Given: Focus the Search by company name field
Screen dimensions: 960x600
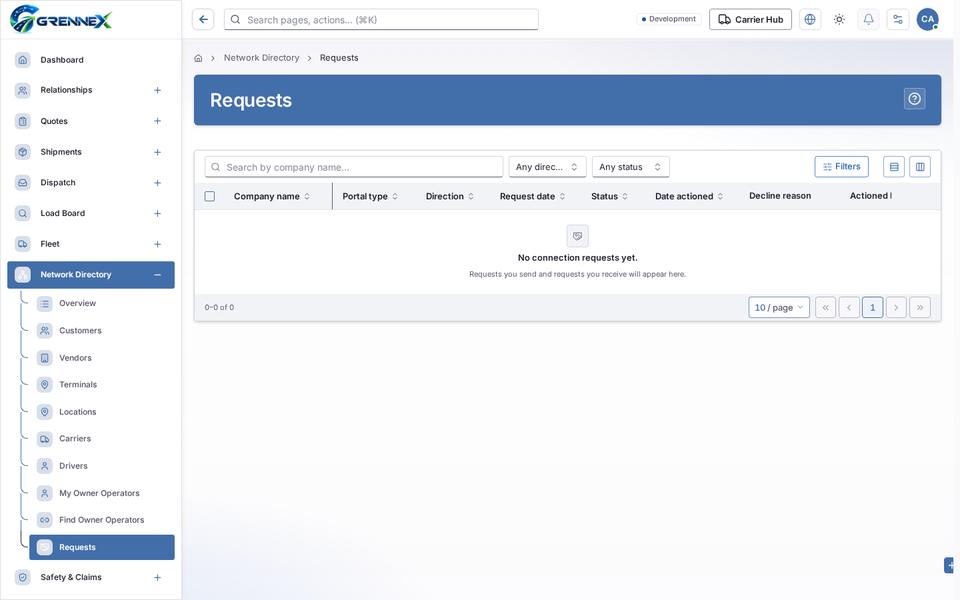Looking at the screenshot, I should click(354, 167).
